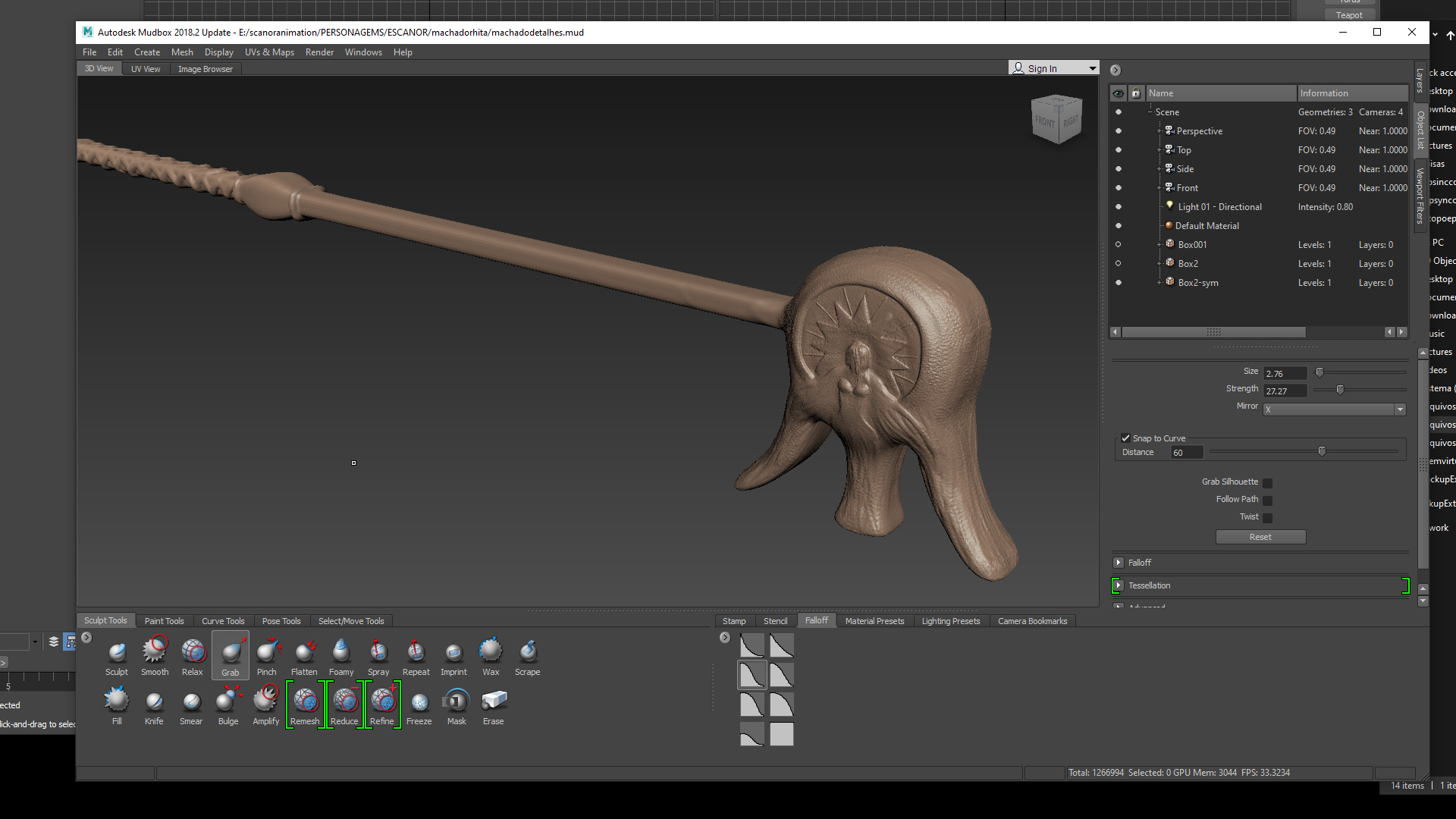Select the Fill tool

click(x=117, y=706)
